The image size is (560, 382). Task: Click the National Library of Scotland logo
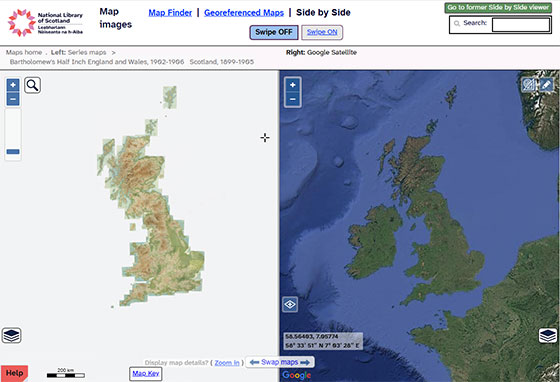tap(45, 23)
